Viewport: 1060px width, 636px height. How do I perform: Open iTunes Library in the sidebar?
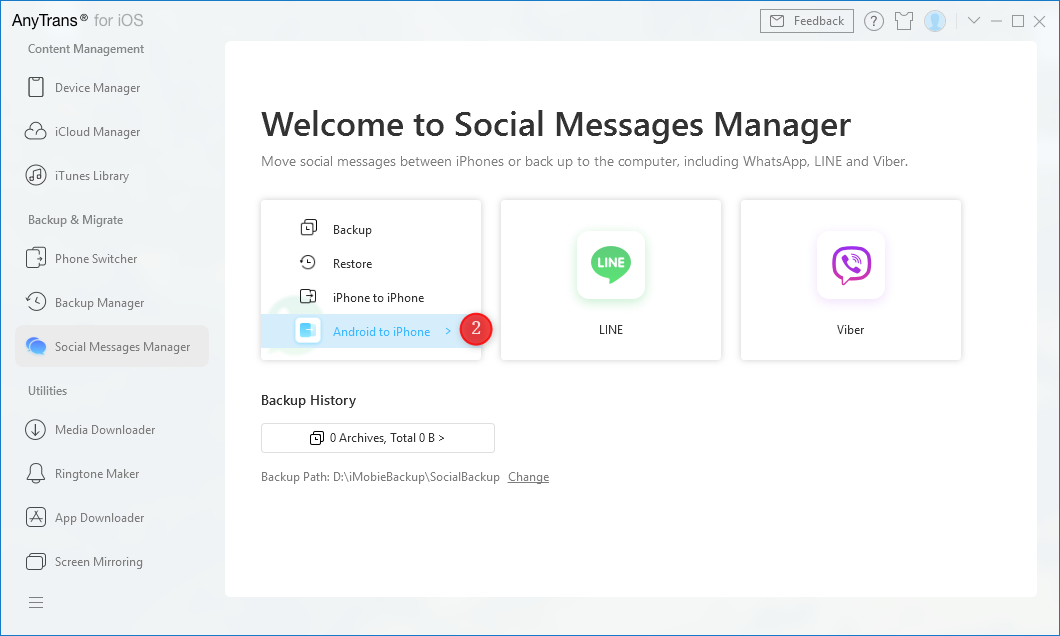(112, 175)
